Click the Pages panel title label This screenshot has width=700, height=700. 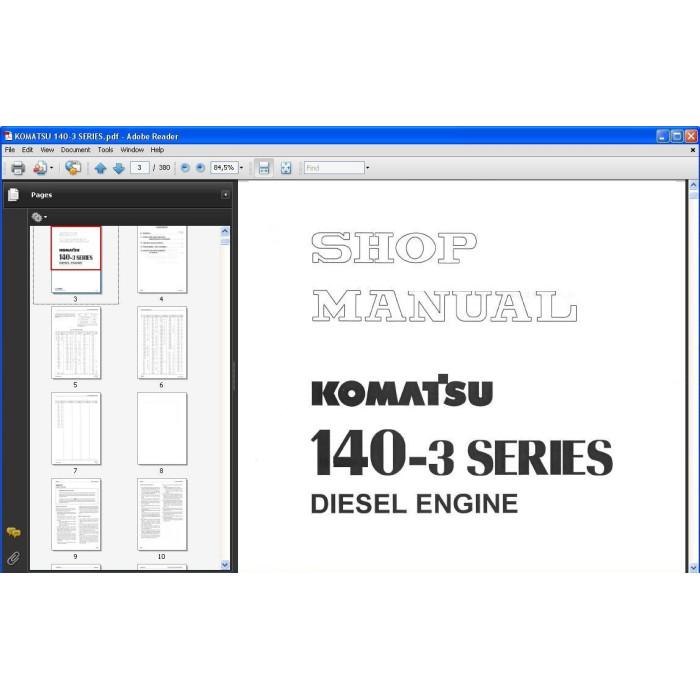(42, 195)
